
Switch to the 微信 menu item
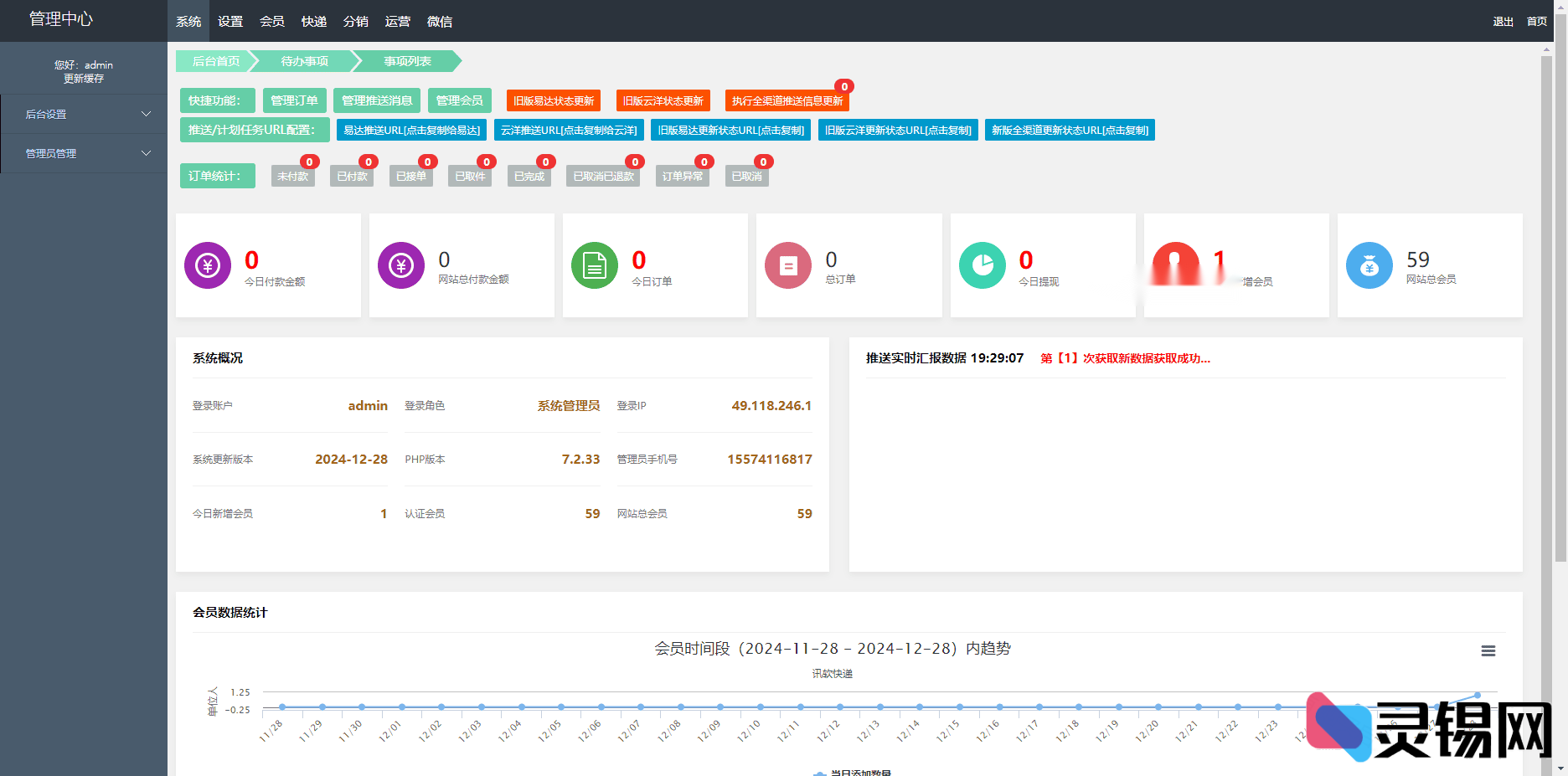point(440,21)
